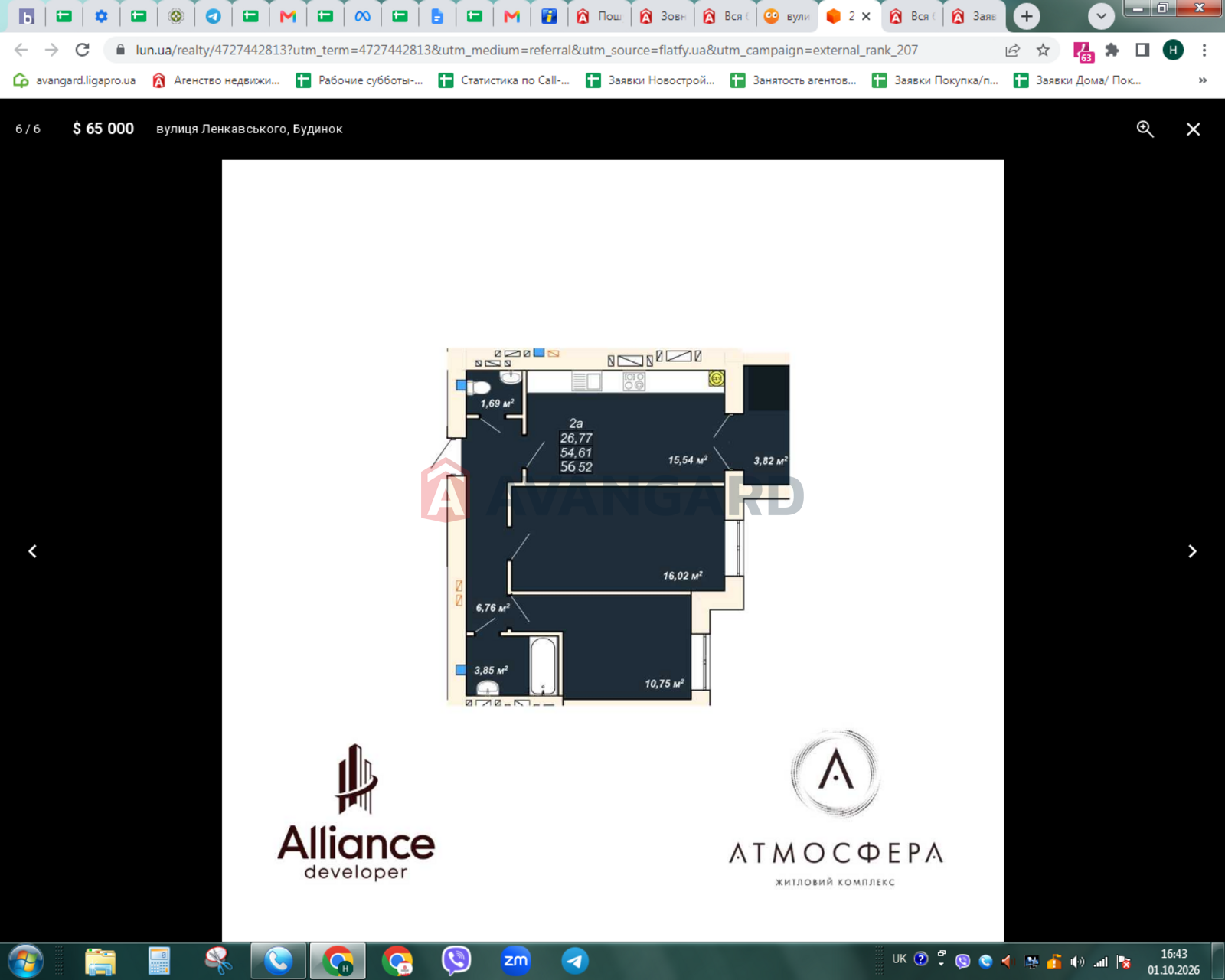Click the volume speaker tray icon

click(x=1077, y=962)
